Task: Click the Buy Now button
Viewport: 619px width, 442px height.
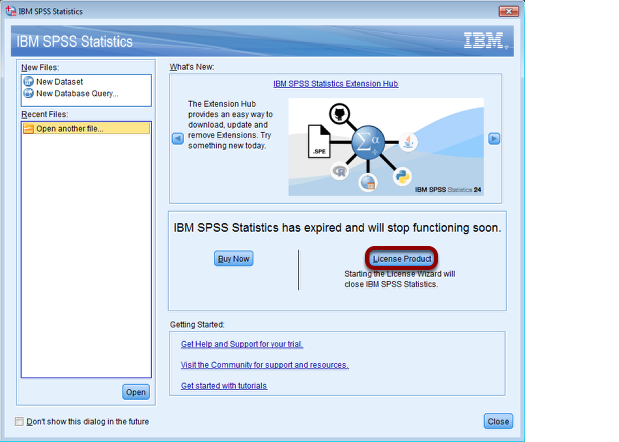Action: click(x=234, y=259)
